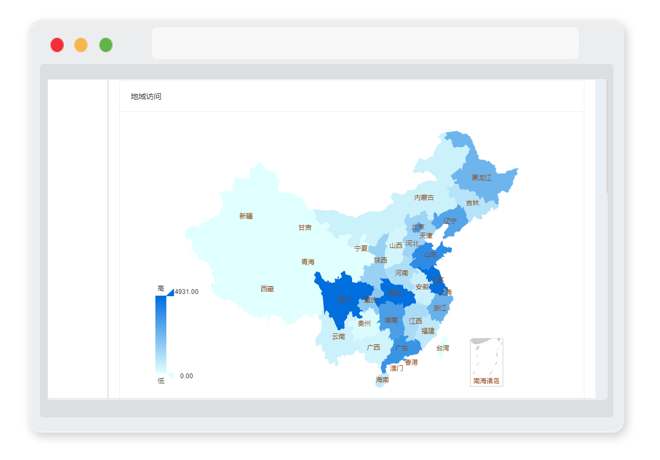The height and width of the screenshot is (460, 660).
Task: Click the 云南 province label
Action: click(338, 336)
